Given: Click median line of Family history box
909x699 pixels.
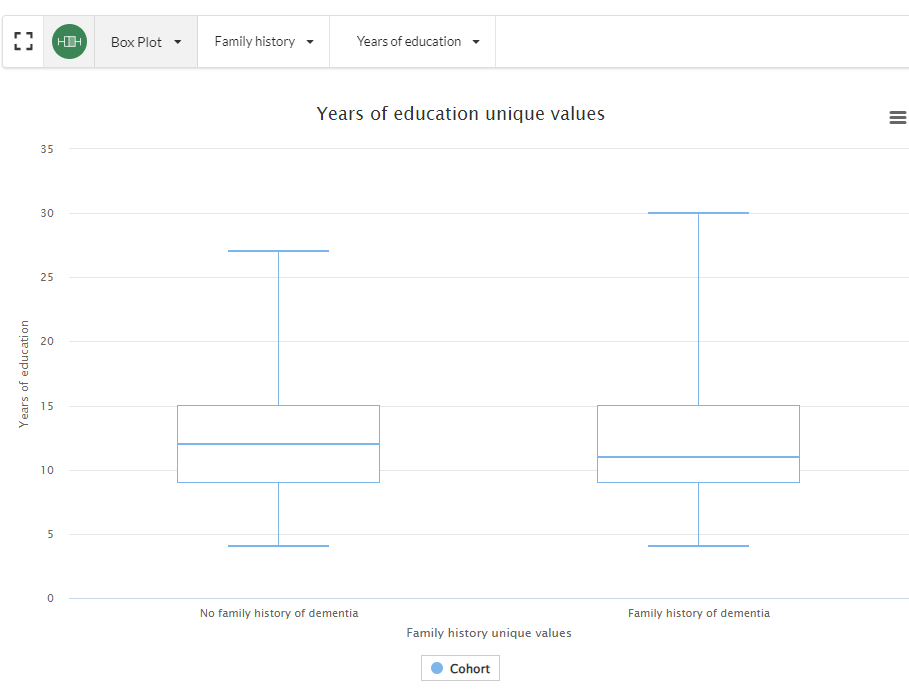Looking at the screenshot, I should click(x=698, y=457).
